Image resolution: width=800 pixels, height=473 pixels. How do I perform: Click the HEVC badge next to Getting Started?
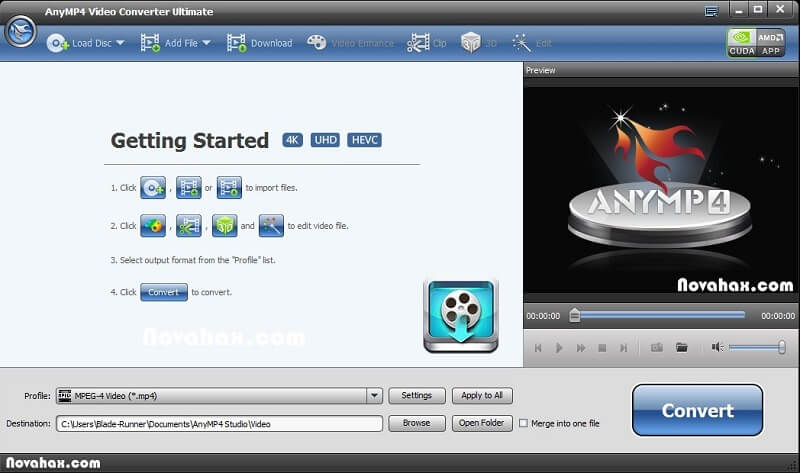pos(364,140)
